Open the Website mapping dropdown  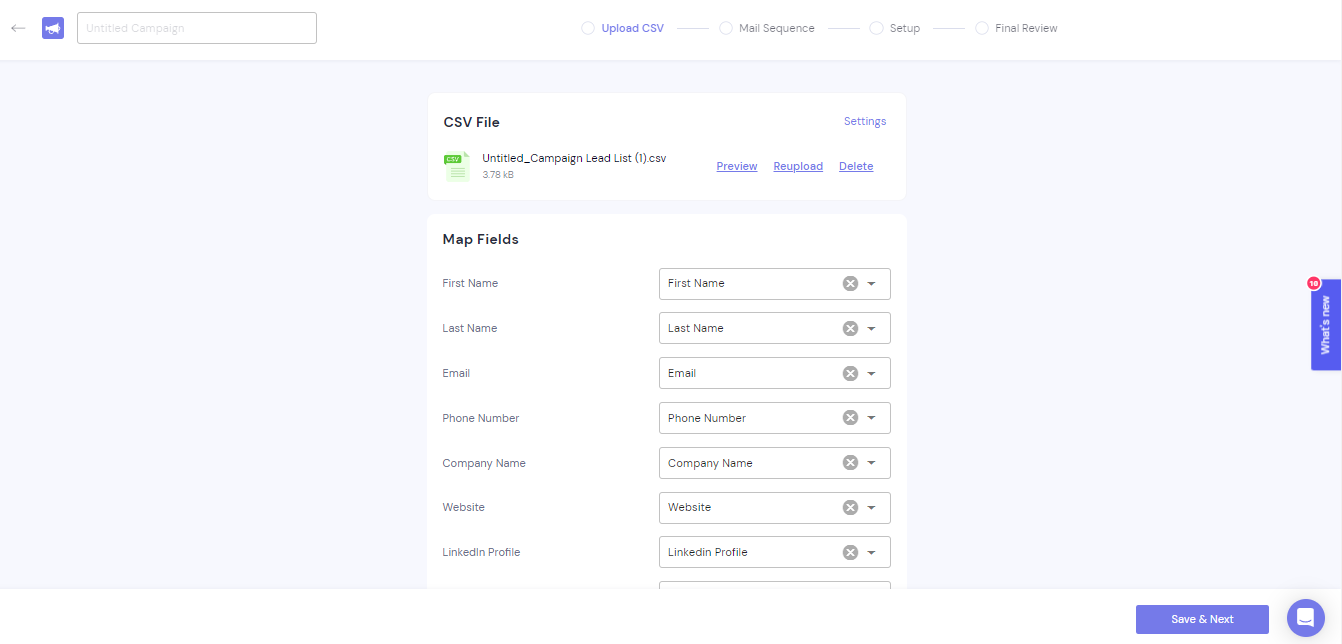coord(873,507)
